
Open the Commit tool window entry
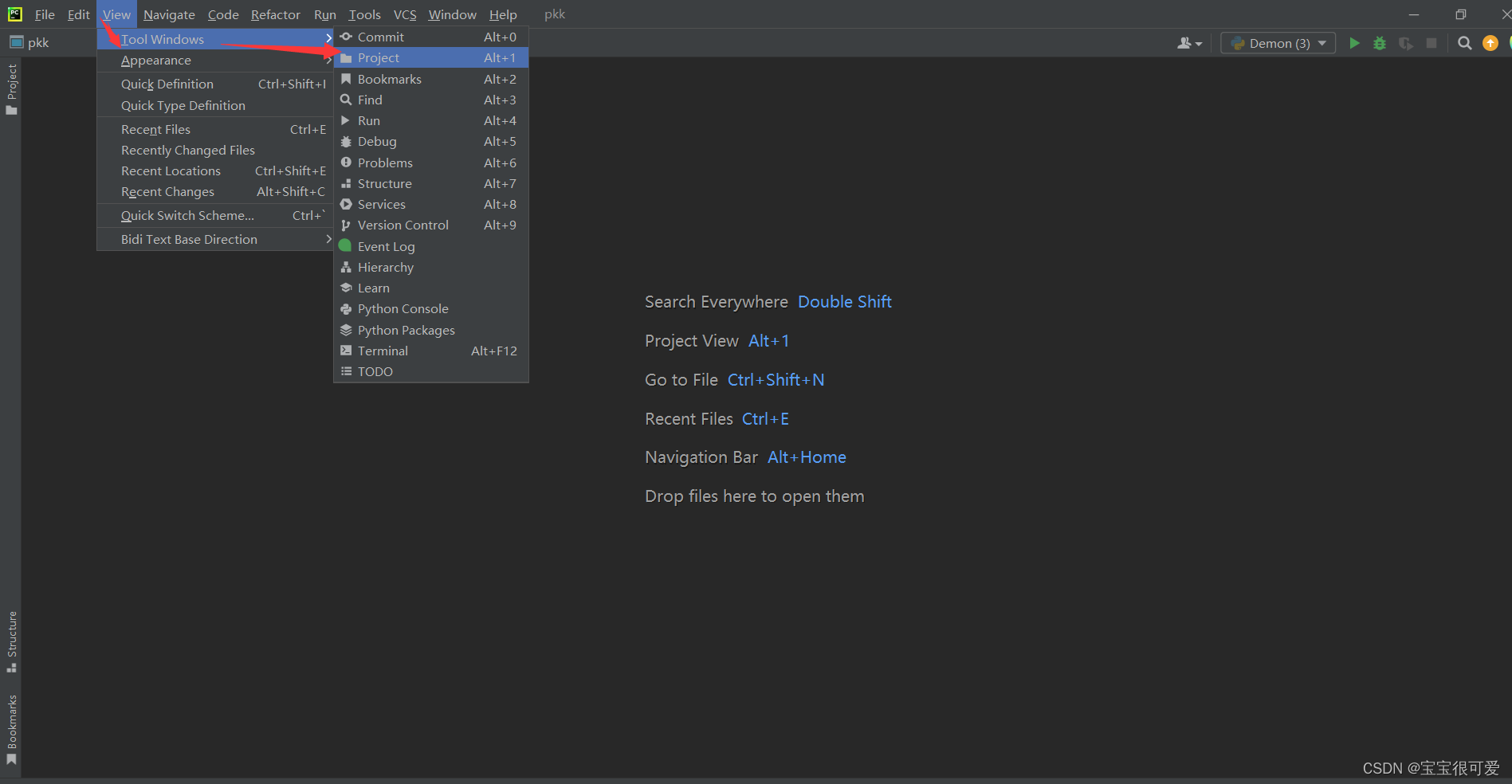coord(430,37)
